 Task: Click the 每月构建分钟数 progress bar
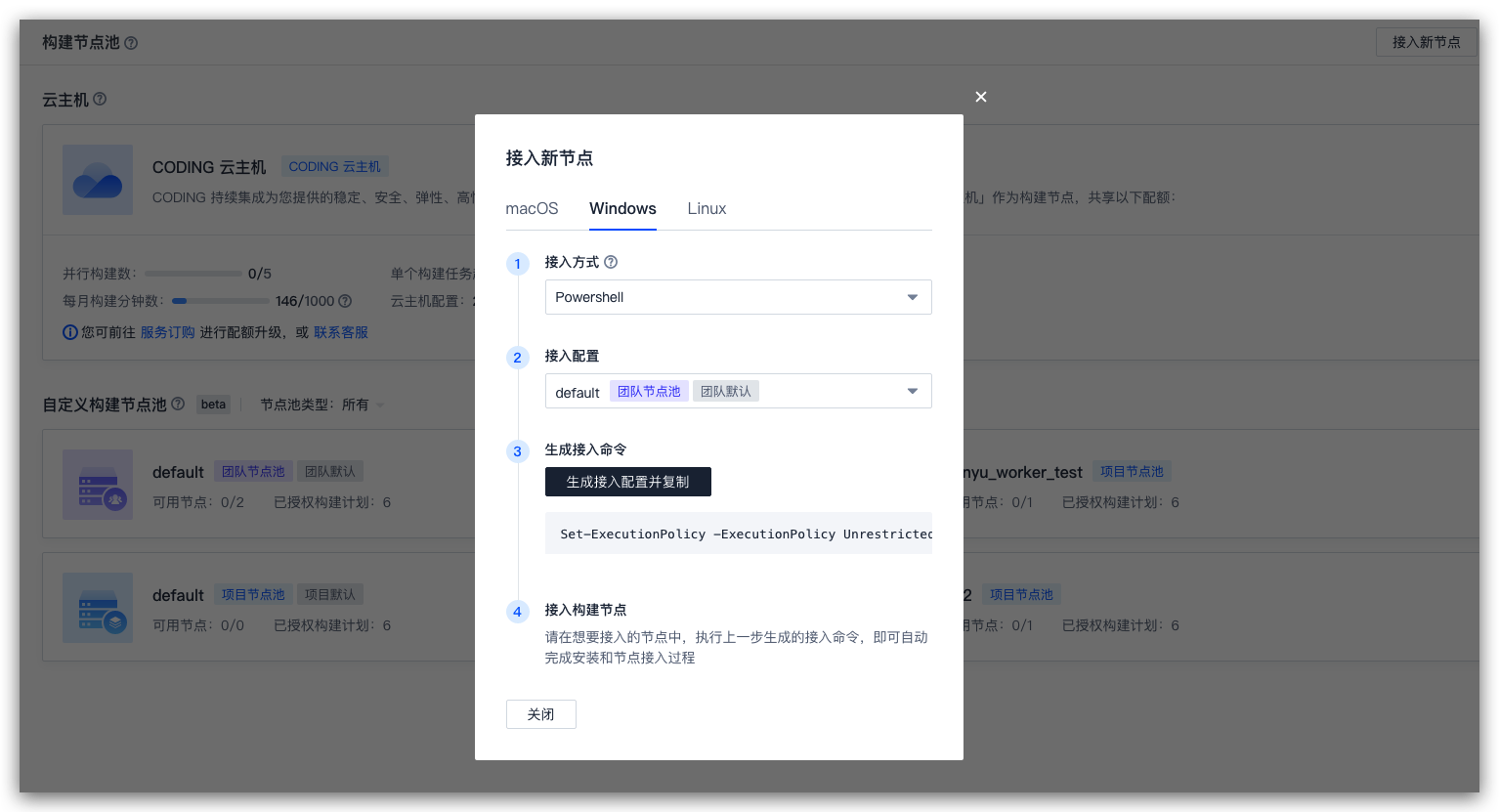(x=220, y=301)
